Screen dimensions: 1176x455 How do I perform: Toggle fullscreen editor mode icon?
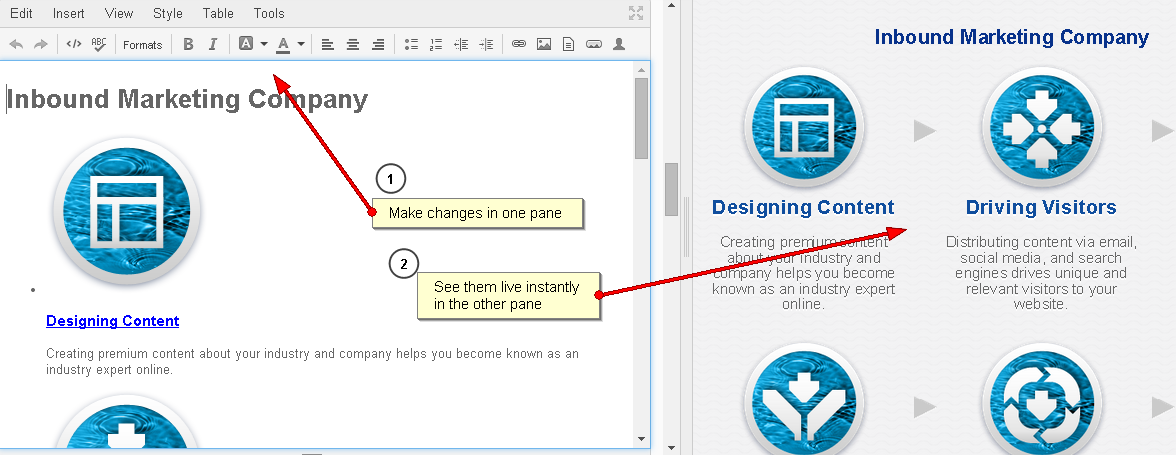tap(635, 13)
